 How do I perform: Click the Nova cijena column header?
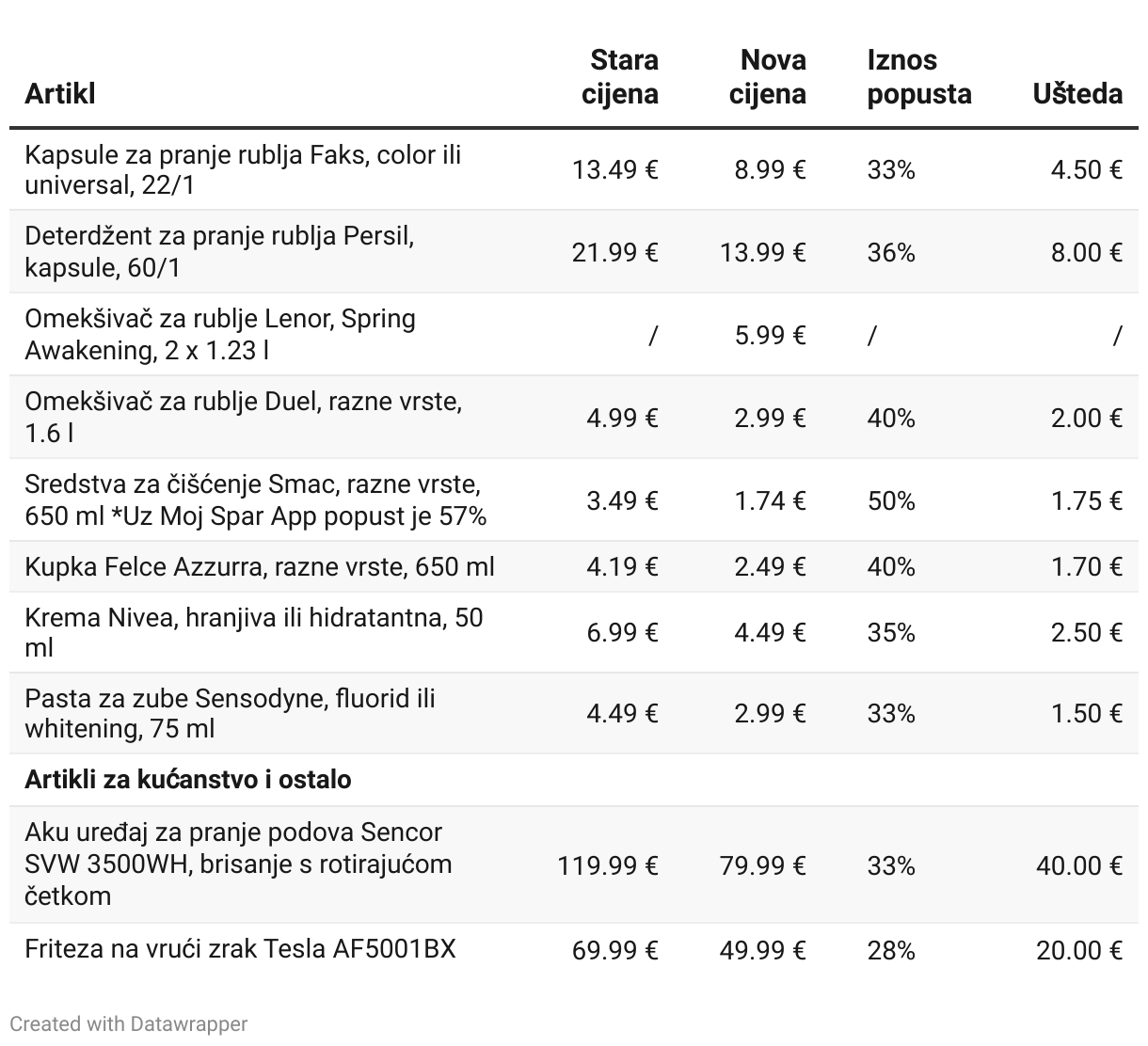pos(768,77)
